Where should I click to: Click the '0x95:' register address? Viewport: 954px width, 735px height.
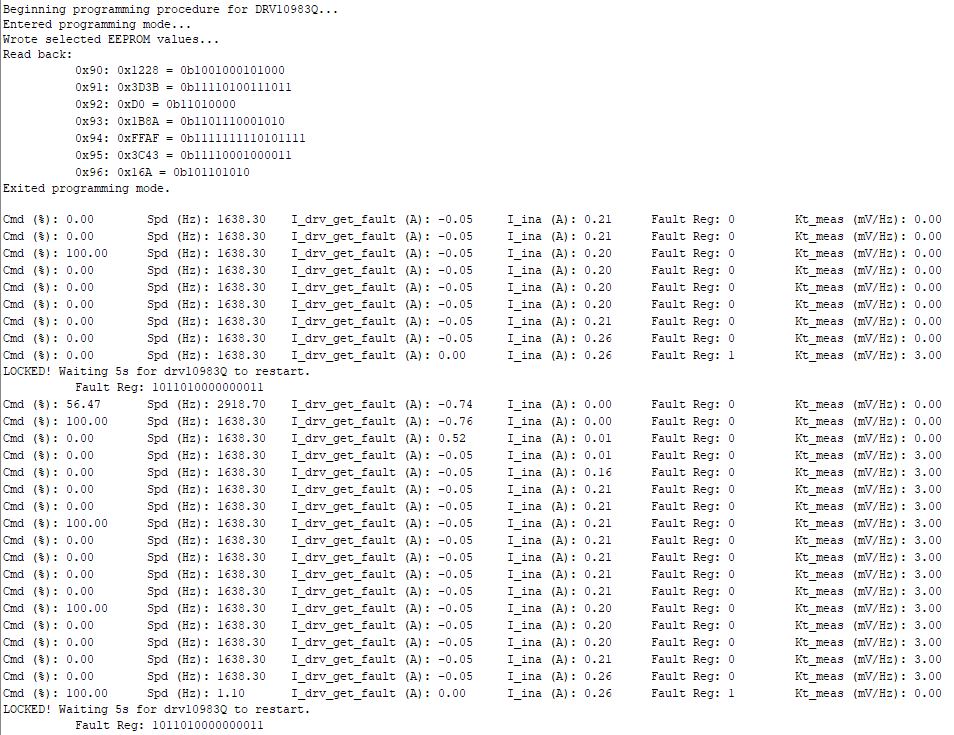[x=92, y=156]
